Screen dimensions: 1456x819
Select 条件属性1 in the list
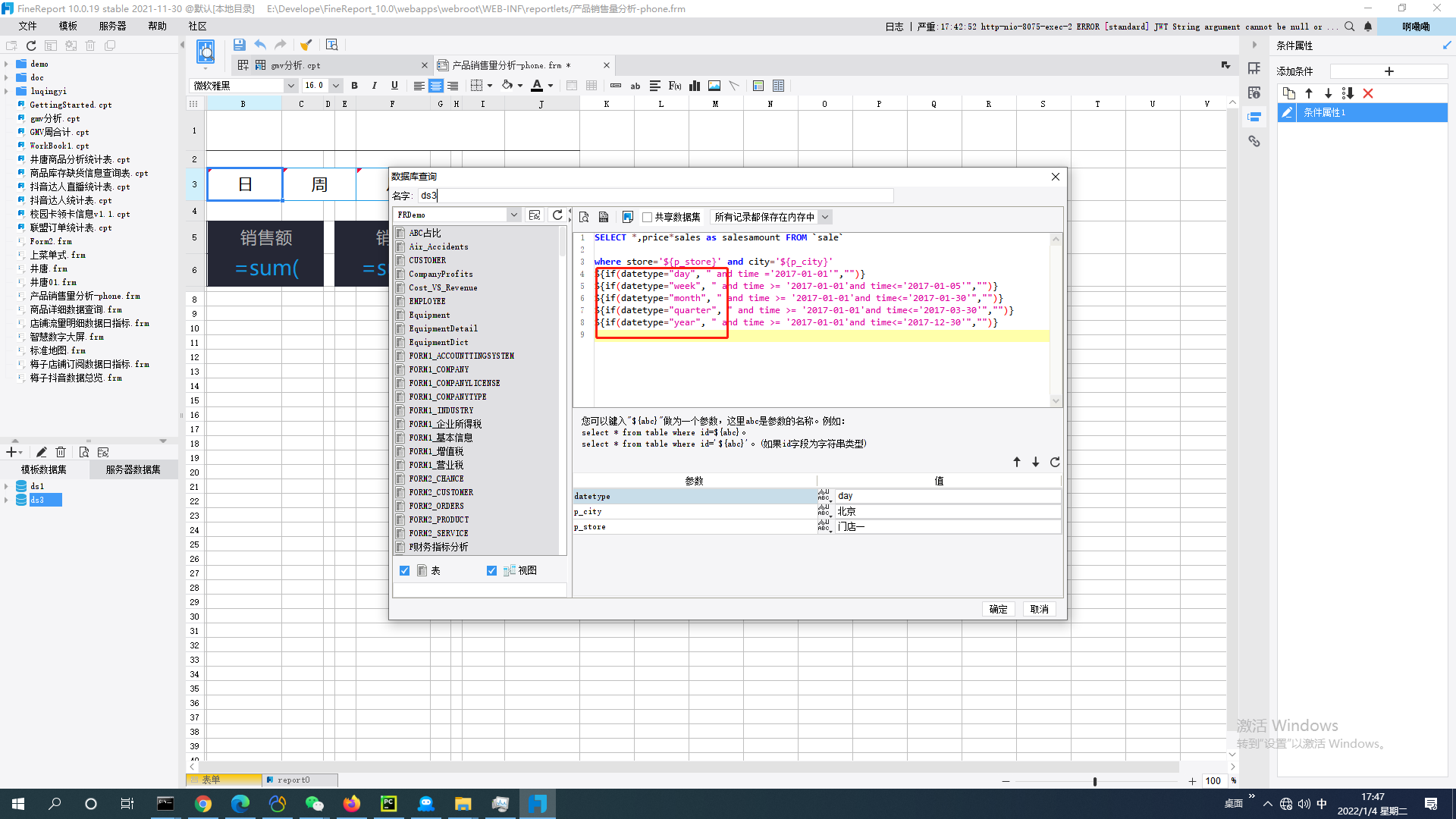pos(1363,113)
